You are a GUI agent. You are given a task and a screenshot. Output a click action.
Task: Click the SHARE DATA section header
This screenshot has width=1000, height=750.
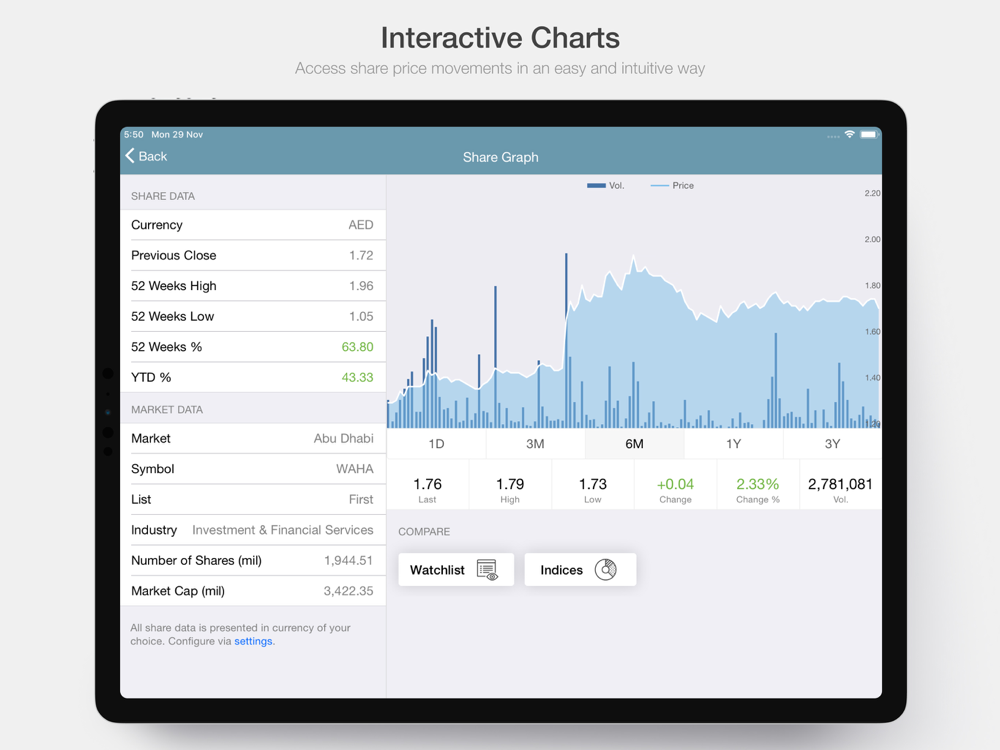pyautogui.click(x=163, y=196)
